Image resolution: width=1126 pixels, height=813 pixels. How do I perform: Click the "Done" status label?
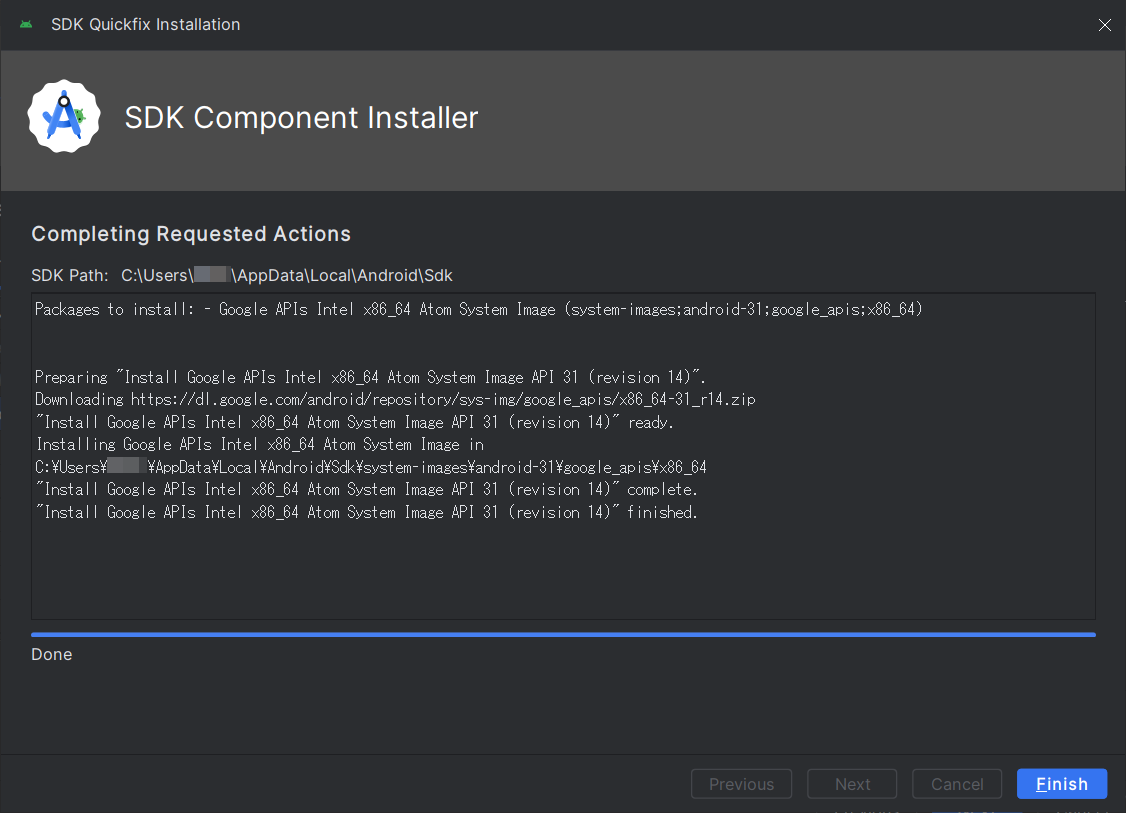[52, 655]
